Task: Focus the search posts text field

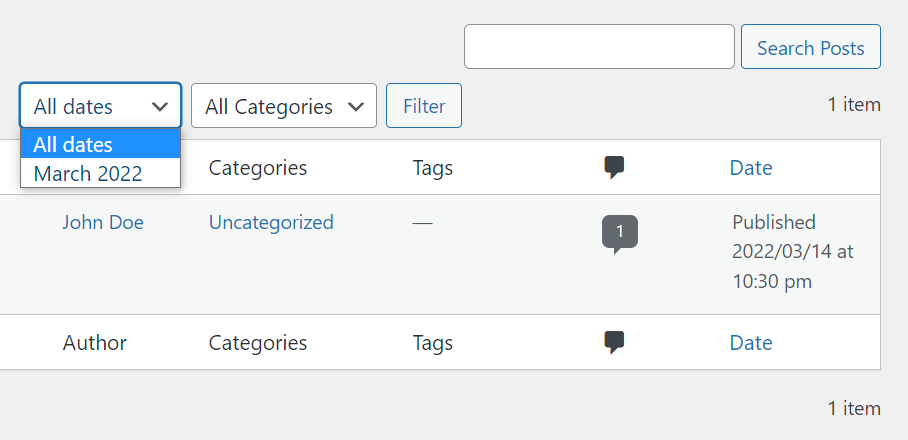Action: point(599,46)
